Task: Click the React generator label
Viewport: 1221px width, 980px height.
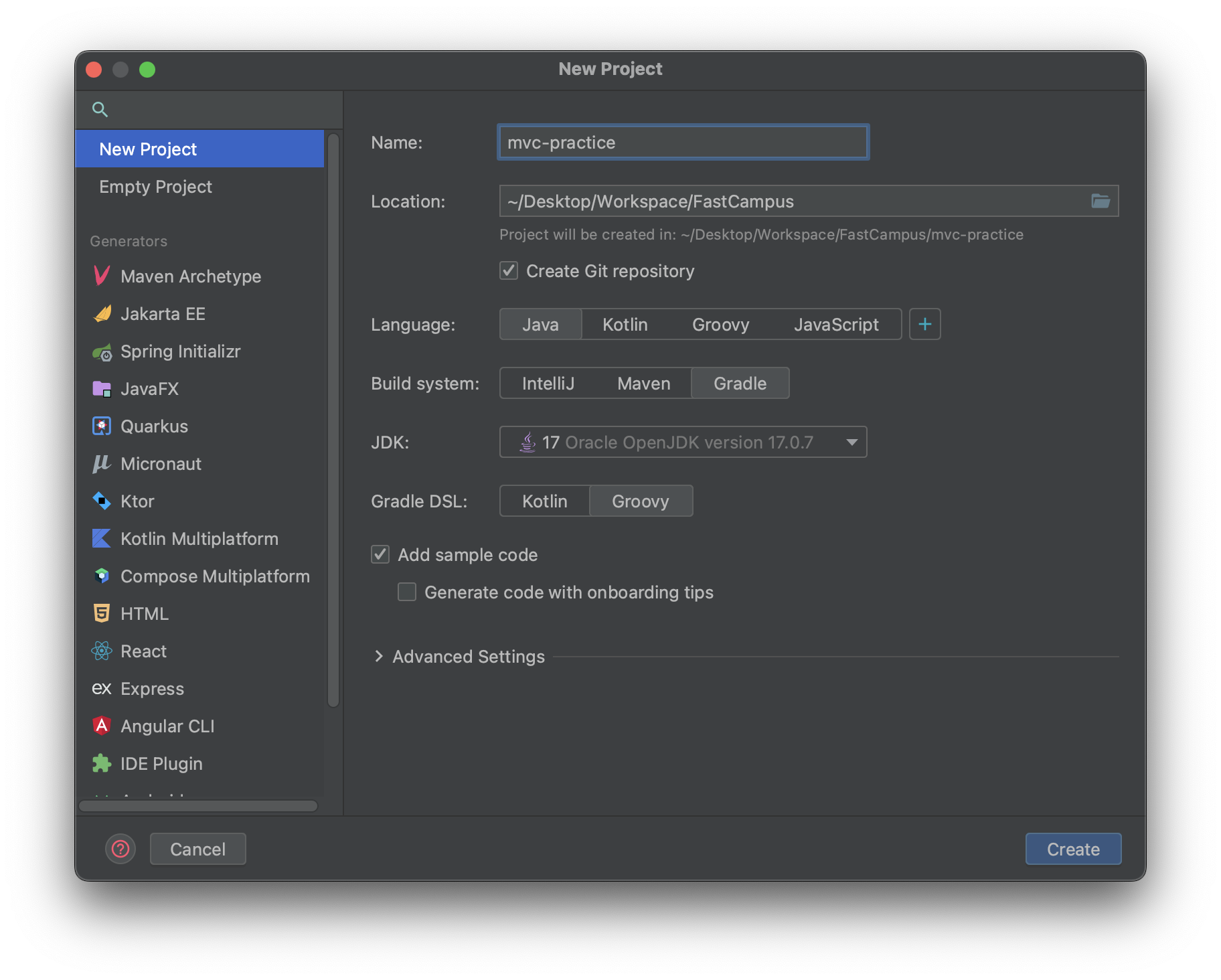Action: click(x=143, y=651)
